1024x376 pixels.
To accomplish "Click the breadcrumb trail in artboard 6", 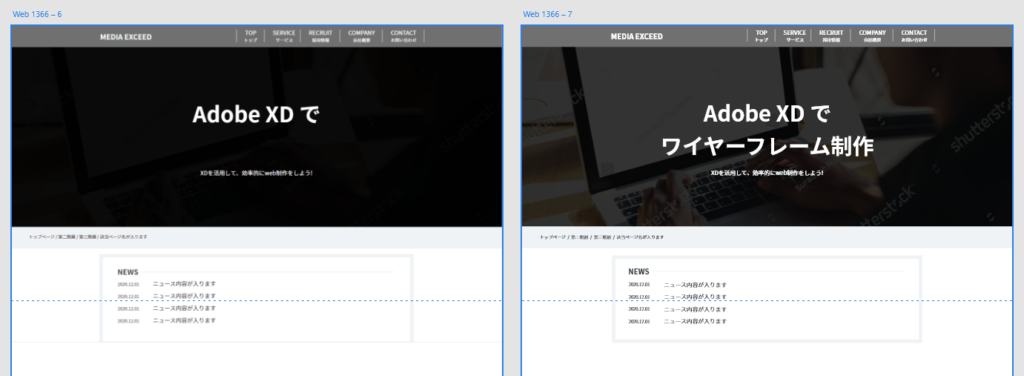I will tap(88, 237).
